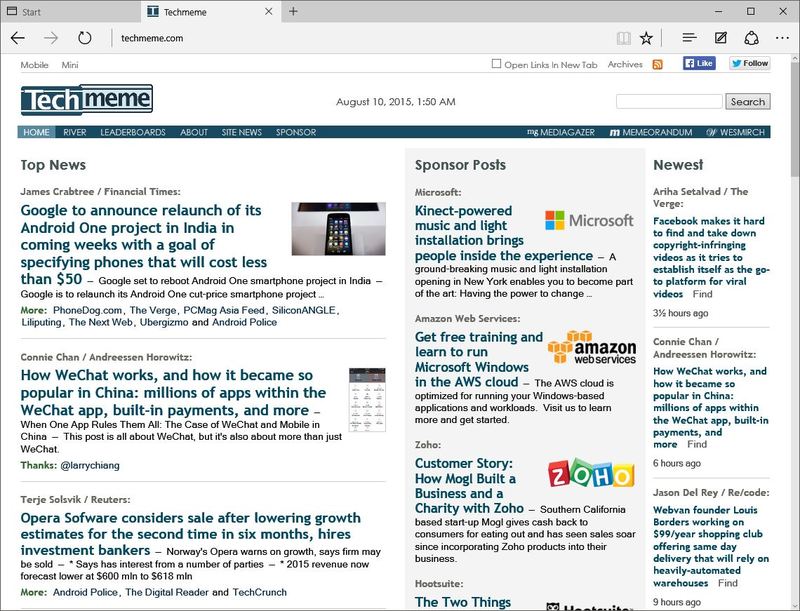Select RIVER in the navigation bar
The width and height of the screenshot is (800, 611).
coord(75,132)
